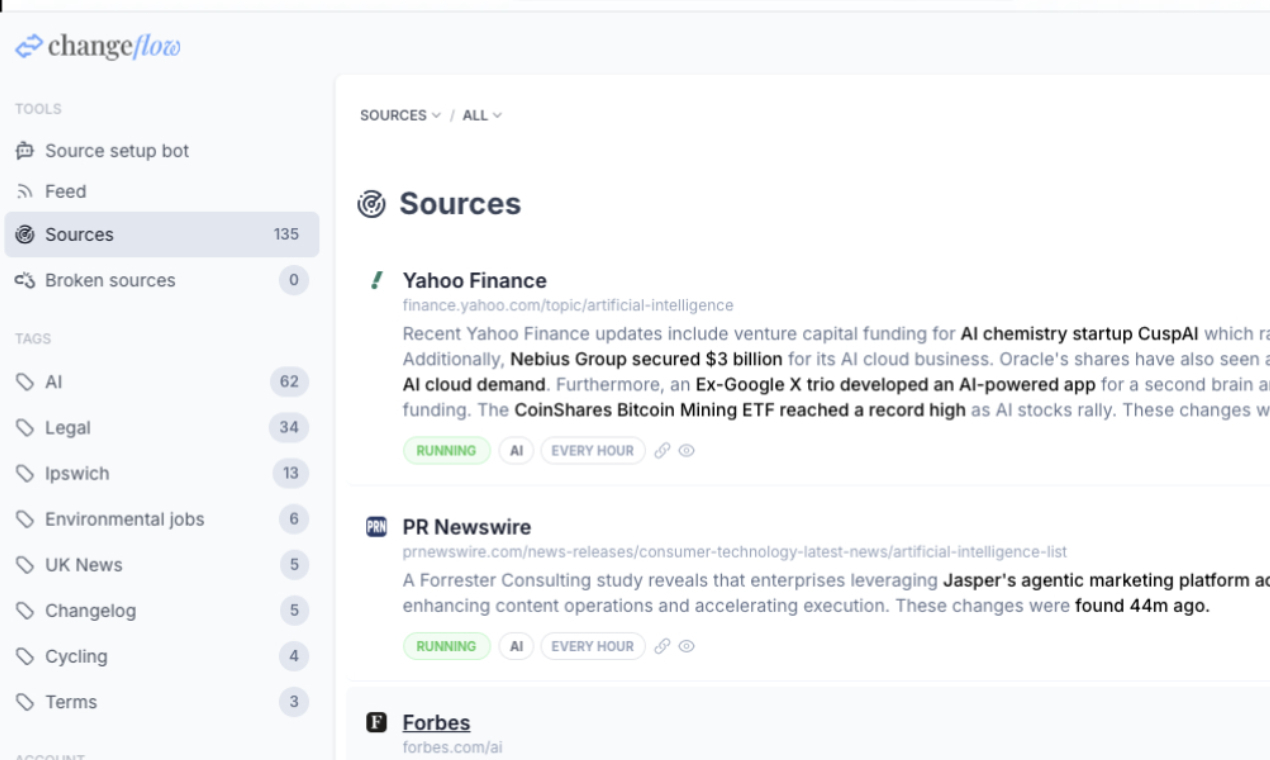Click the PR Newswire source icon

376,527
